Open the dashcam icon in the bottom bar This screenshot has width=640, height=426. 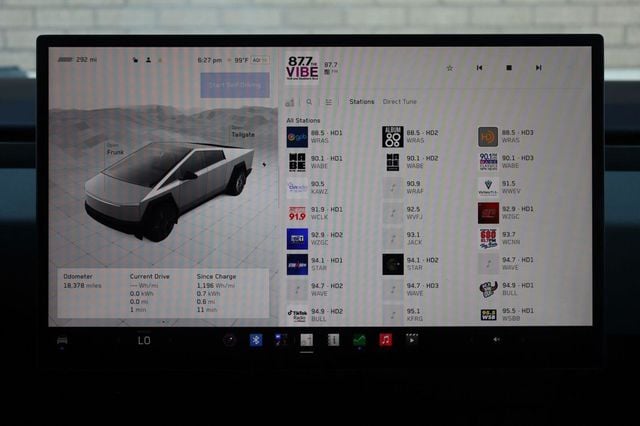click(x=229, y=340)
